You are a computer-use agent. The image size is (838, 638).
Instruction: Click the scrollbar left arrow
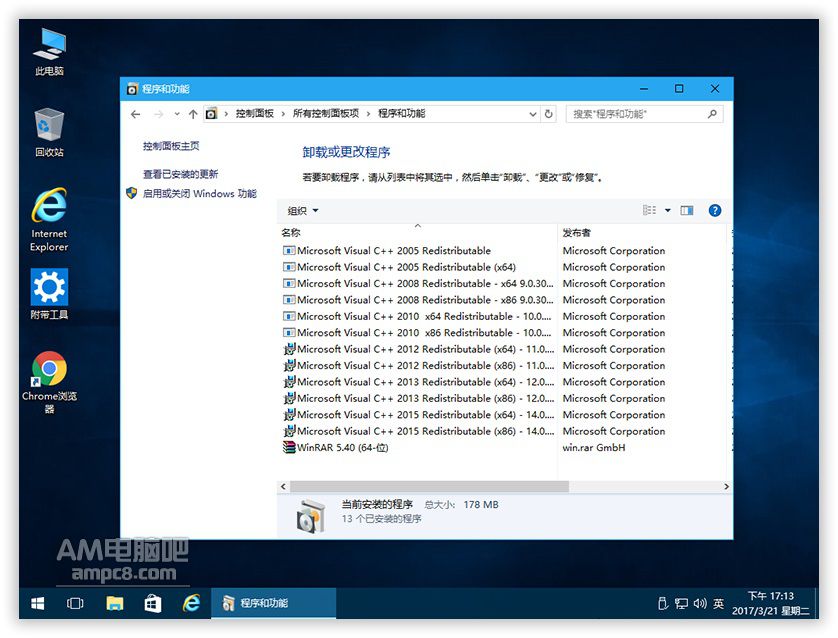coord(283,487)
